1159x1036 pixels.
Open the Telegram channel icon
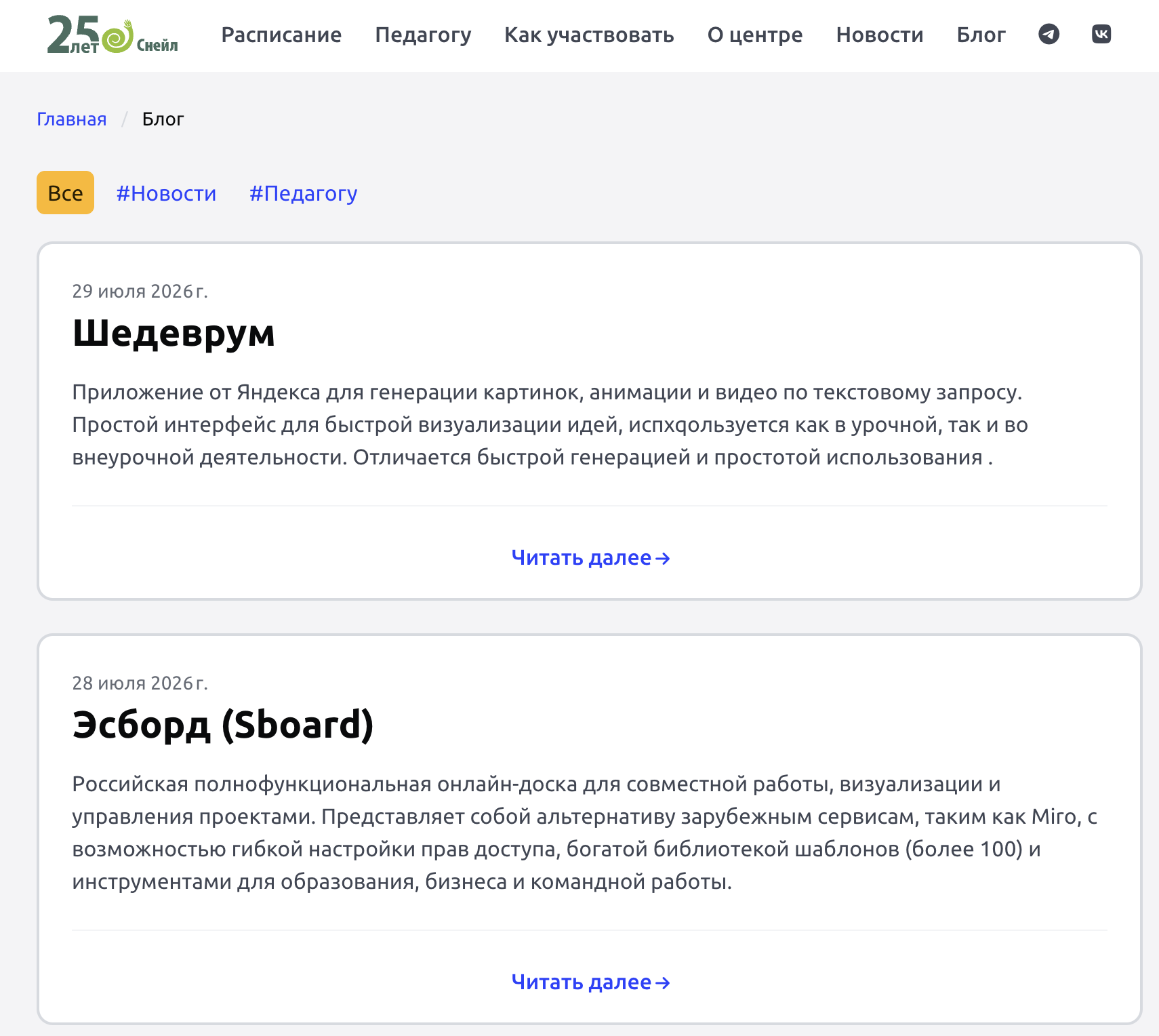[1049, 34]
